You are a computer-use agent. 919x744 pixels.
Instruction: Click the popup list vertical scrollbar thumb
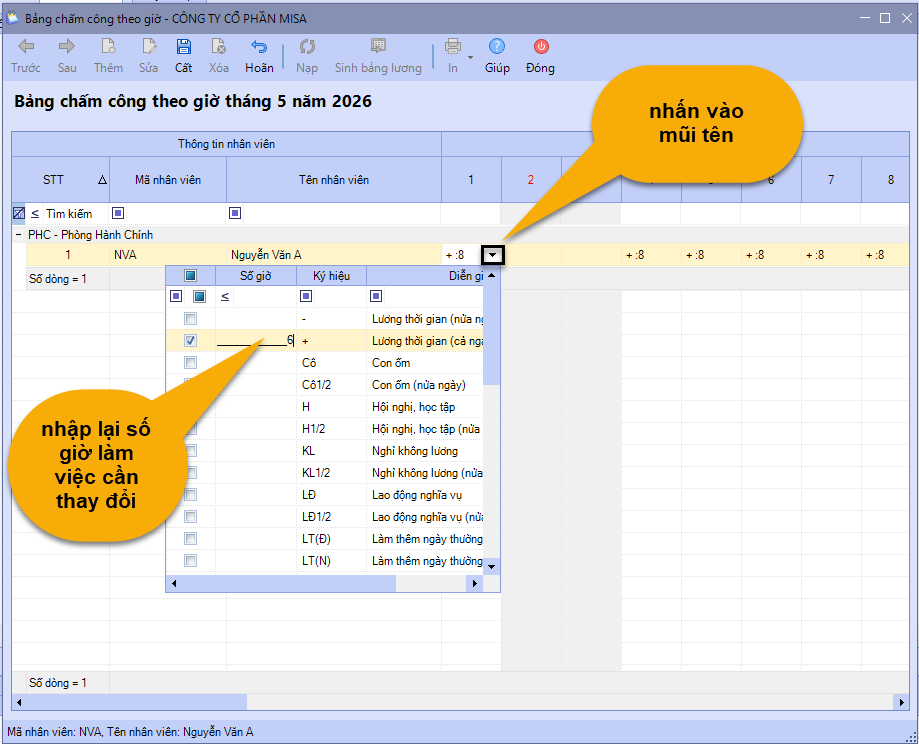[492, 333]
